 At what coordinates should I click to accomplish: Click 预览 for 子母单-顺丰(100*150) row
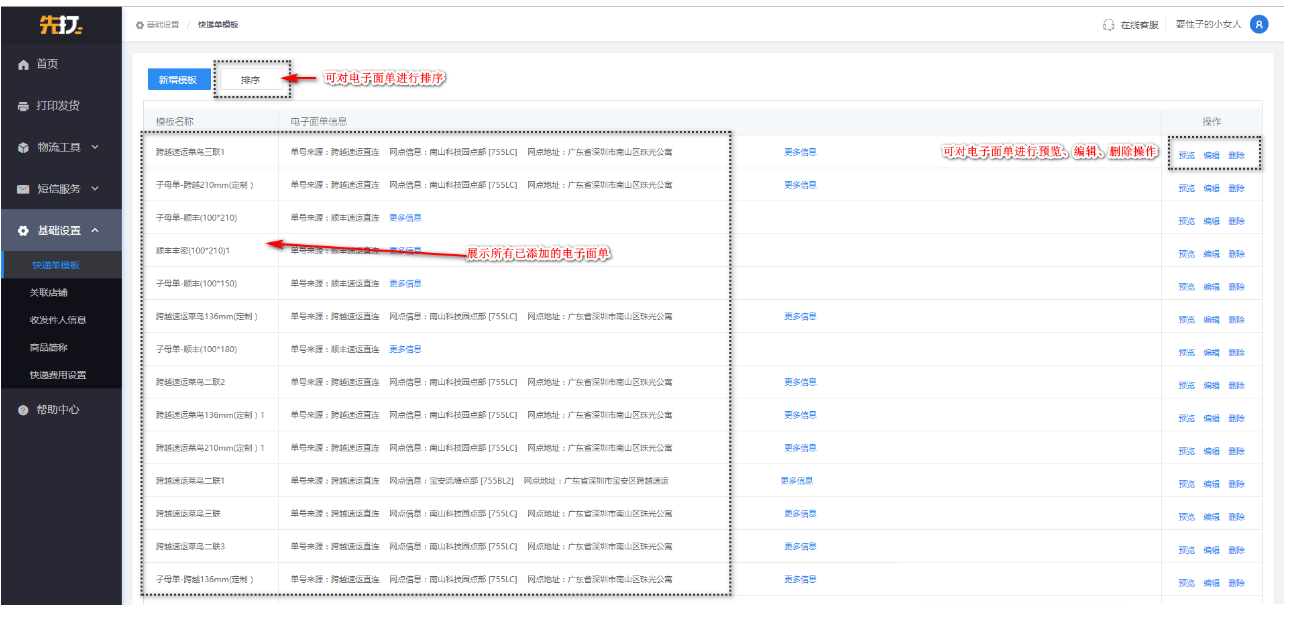click(1186, 287)
